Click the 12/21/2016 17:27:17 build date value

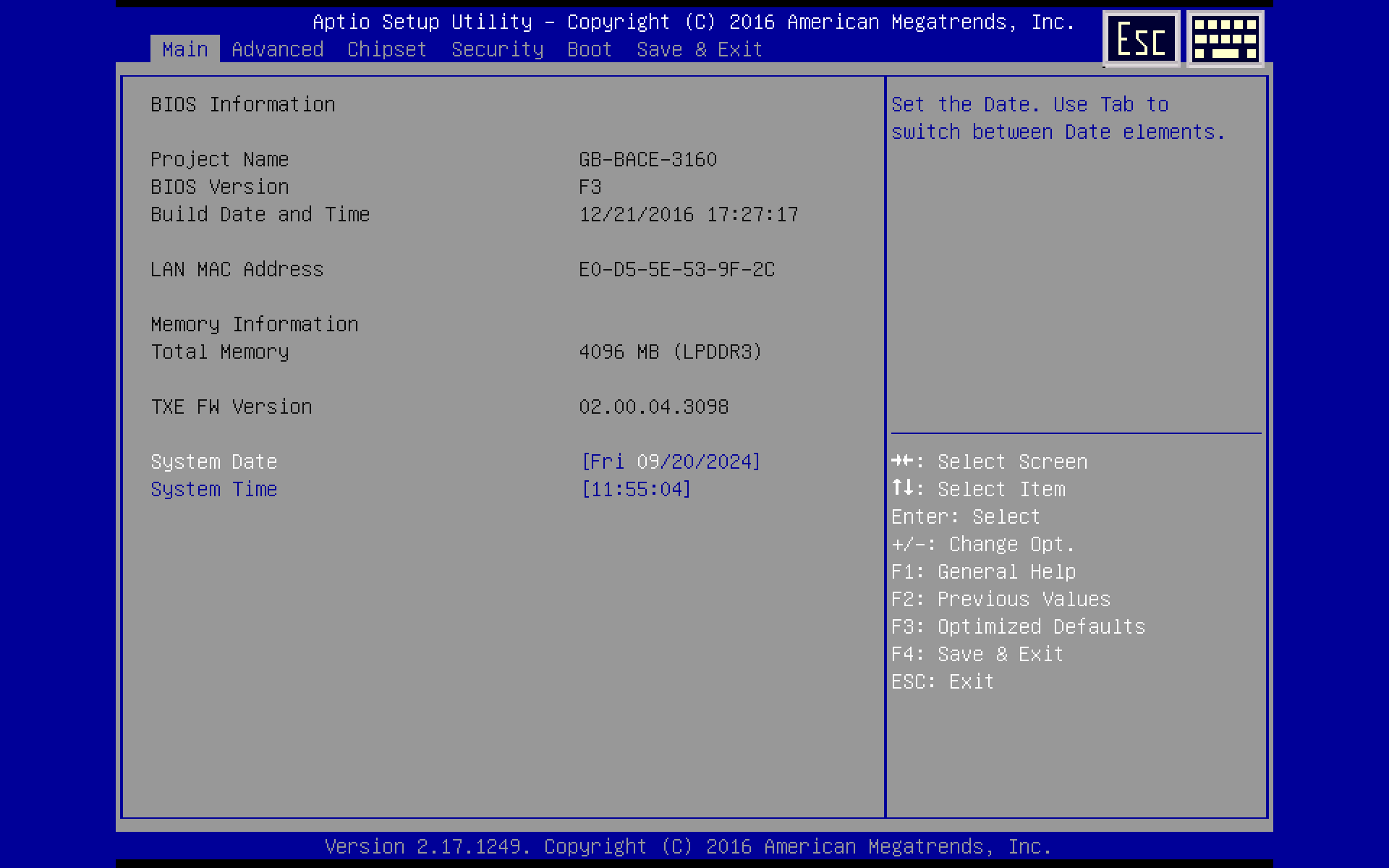pos(689,214)
